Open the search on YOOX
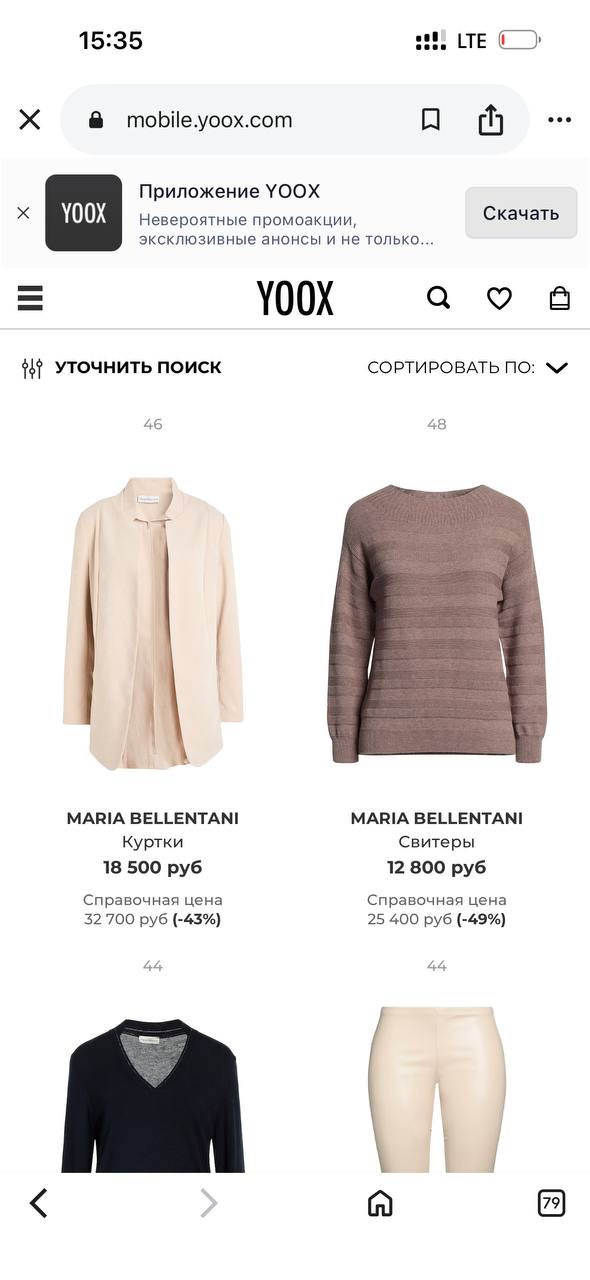Image resolution: width=590 pixels, height=1280 pixels. [438, 298]
